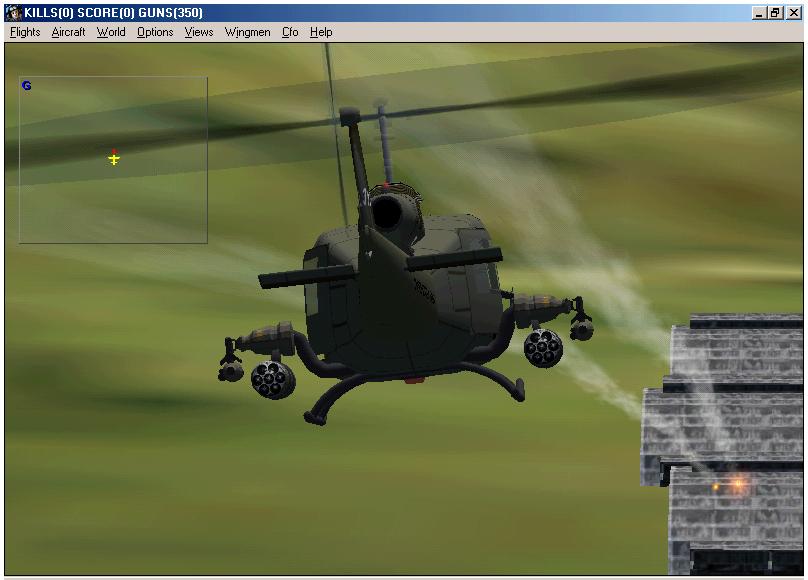
Task: Open the Wingmen menu
Action: (247, 32)
